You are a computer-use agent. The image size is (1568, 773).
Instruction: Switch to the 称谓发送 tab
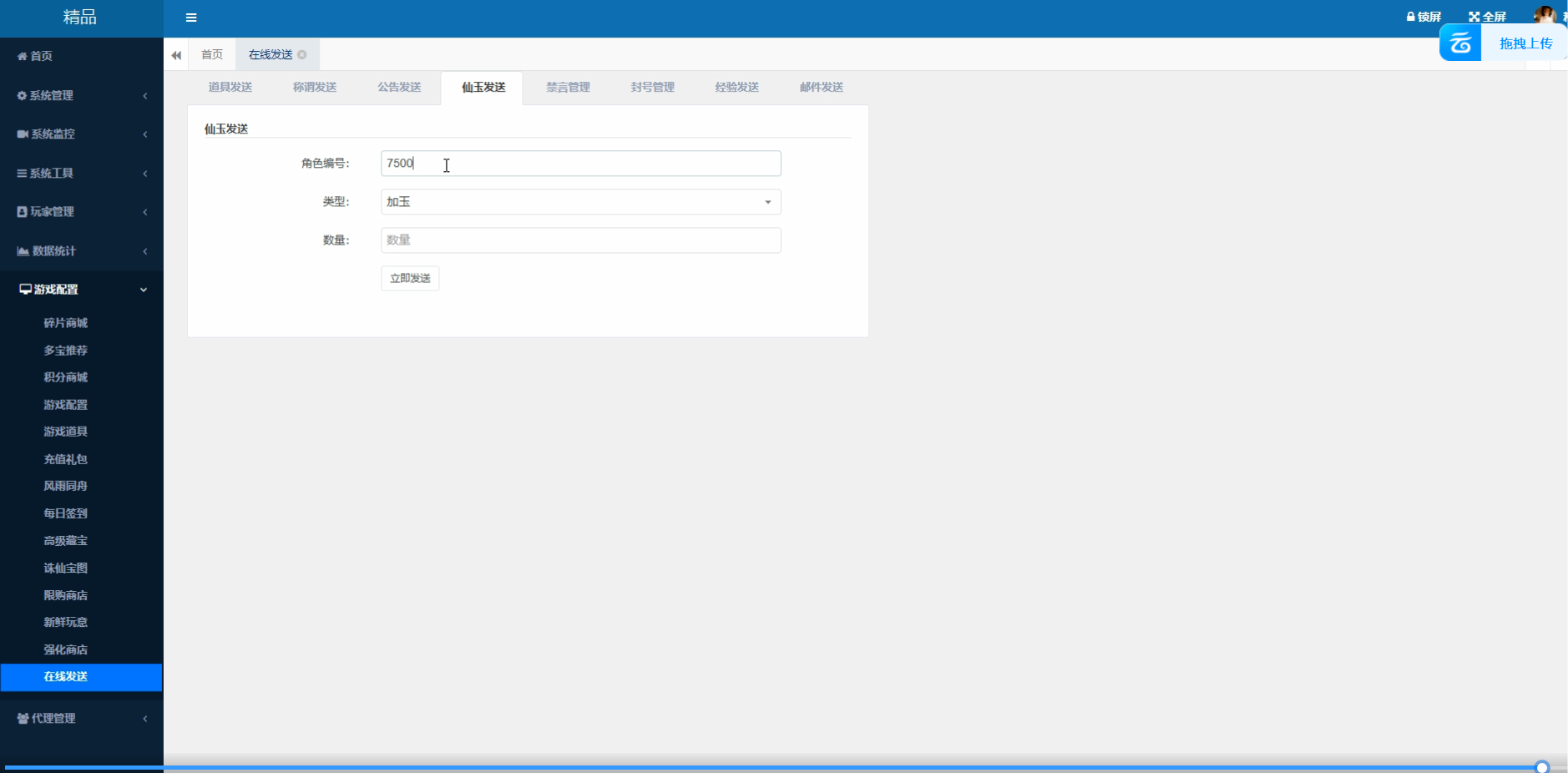point(315,87)
